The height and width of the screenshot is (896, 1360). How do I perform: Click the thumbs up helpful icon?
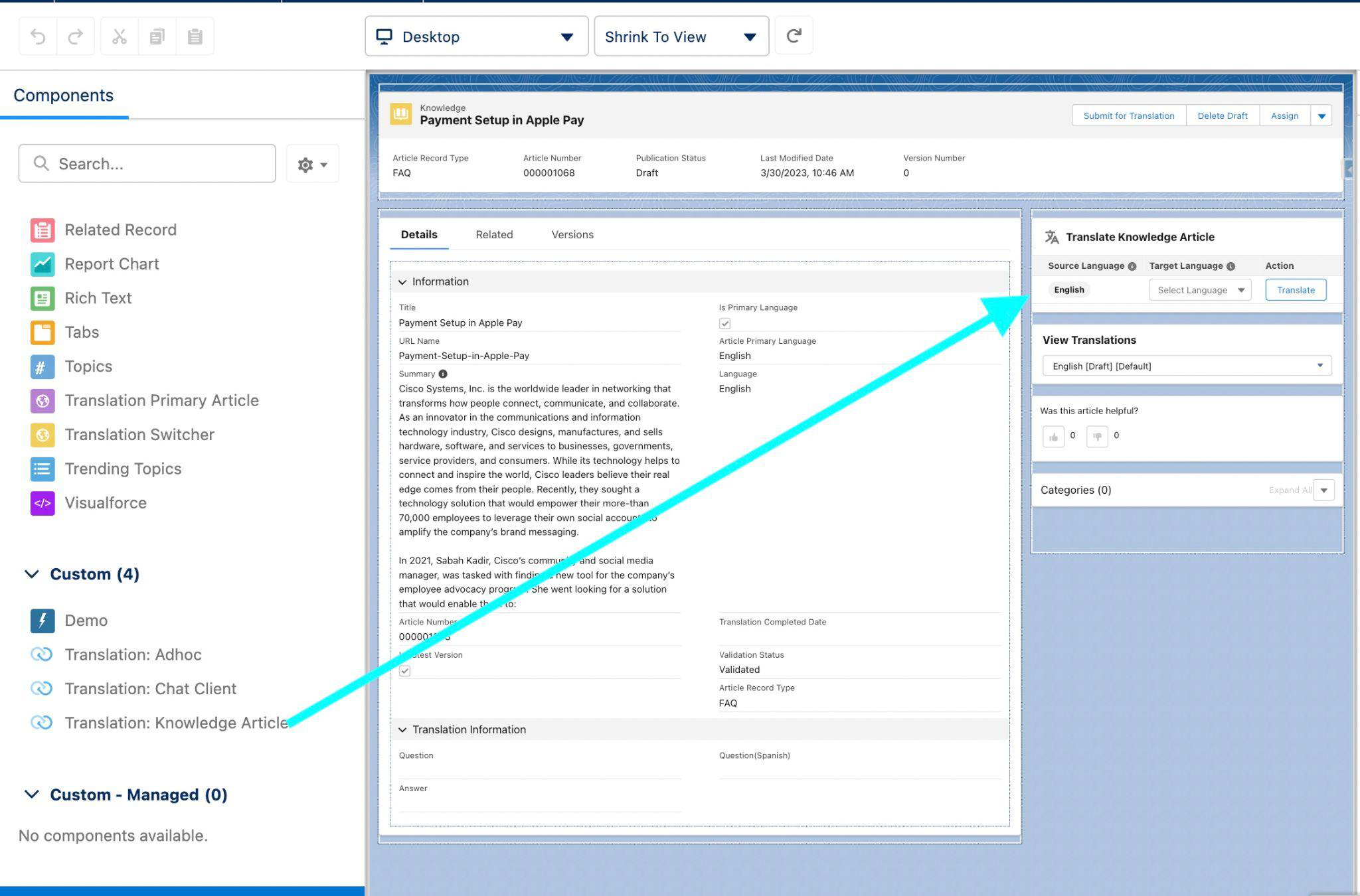pos(1053,437)
